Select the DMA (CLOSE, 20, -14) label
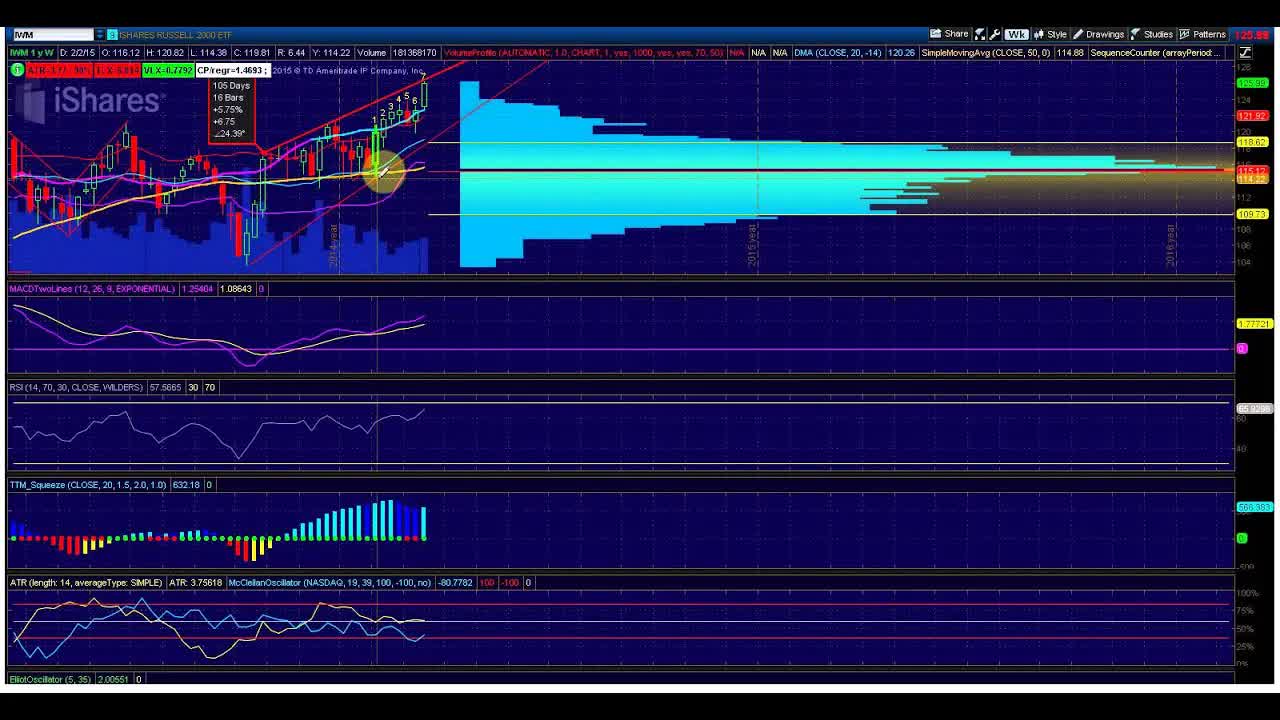 [x=838, y=52]
